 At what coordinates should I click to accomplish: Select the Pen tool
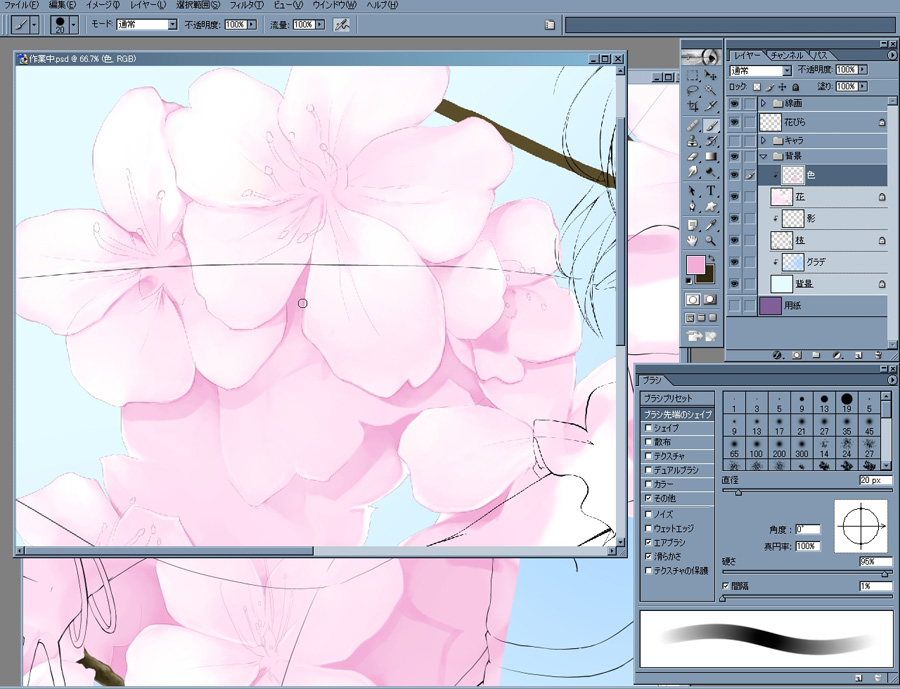(x=693, y=206)
